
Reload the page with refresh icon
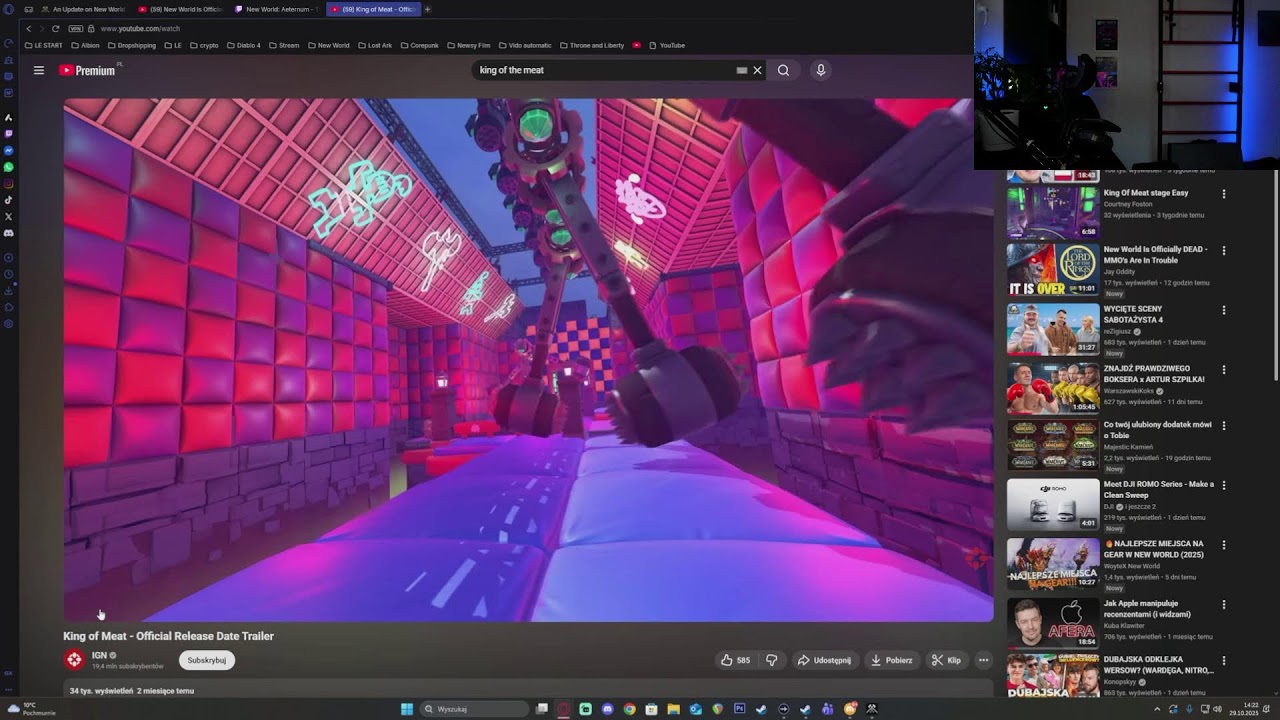(x=55, y=29)
